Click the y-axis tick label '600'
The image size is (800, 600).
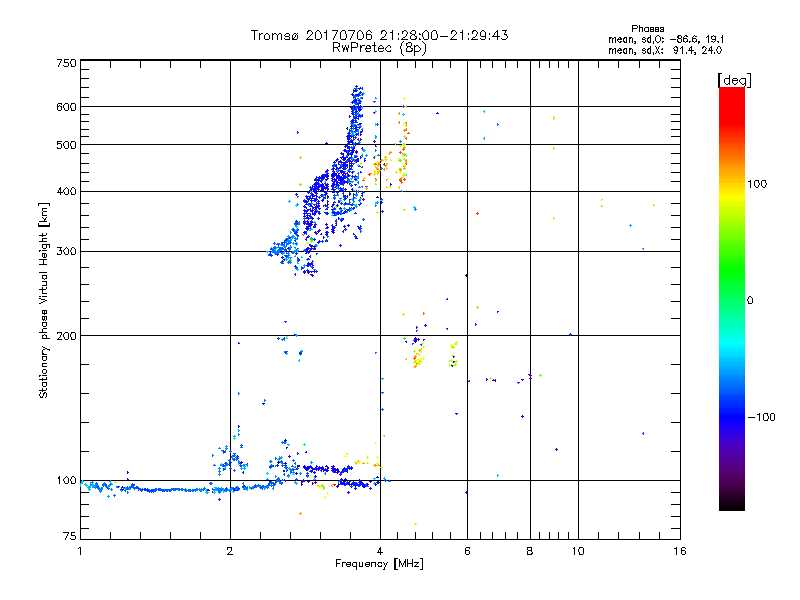coord(66,107)
